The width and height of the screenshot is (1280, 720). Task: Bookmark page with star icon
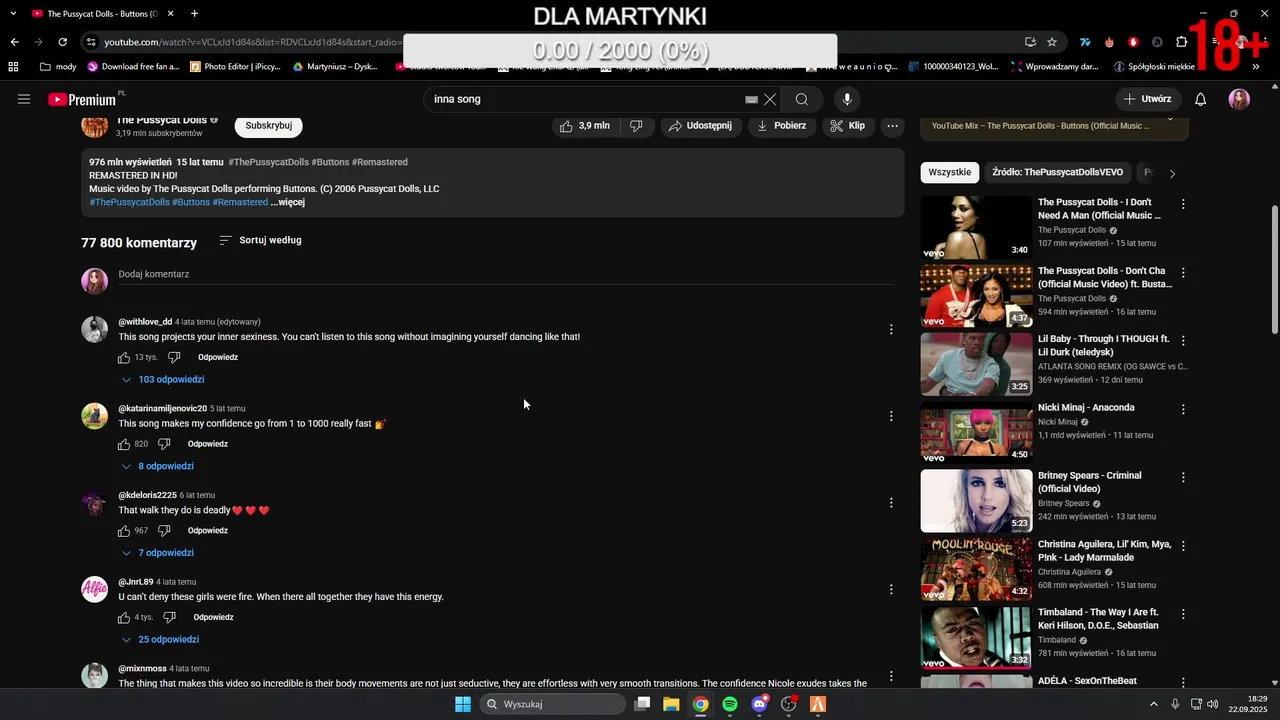[1052, 42]
